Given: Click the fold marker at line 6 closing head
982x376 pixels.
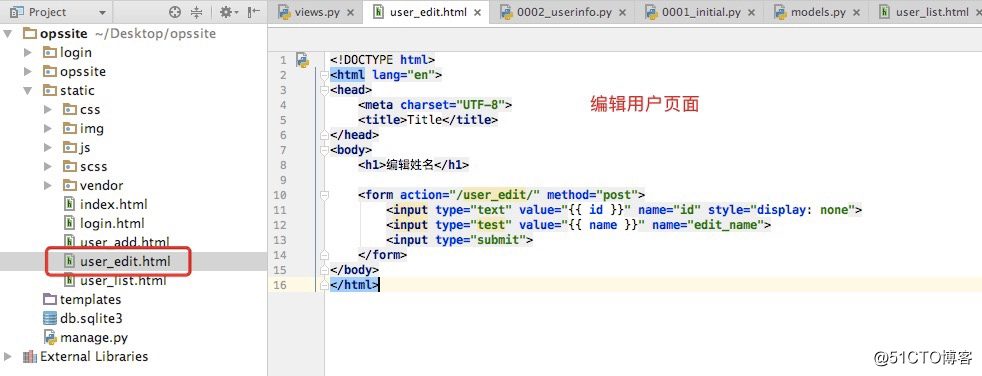Looking at the screenshot, I should coord(324,135).
